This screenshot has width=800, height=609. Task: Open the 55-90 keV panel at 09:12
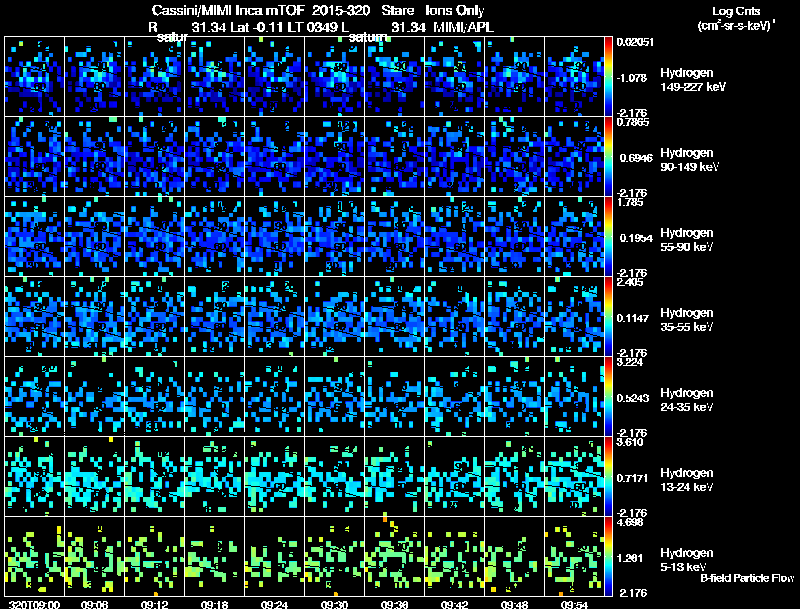click(x=155, y=237)
